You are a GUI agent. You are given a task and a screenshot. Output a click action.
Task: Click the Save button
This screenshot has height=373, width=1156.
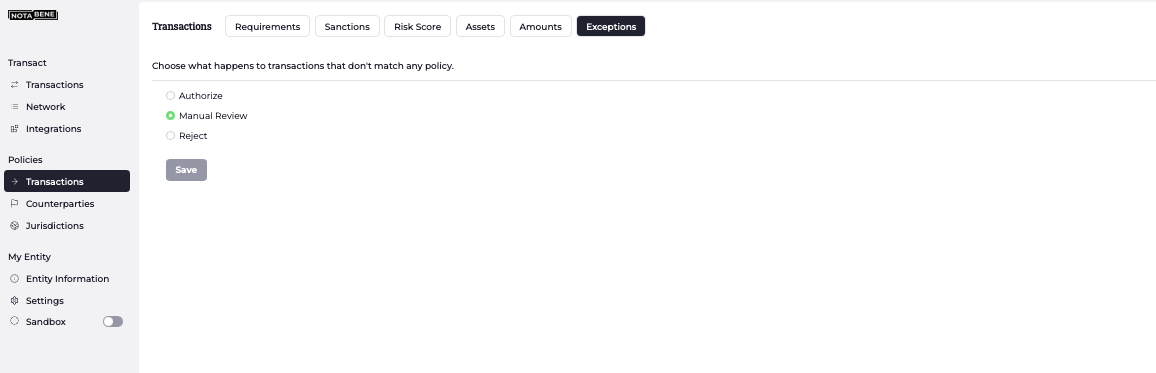pyautogui.click(x=187, y=170)
